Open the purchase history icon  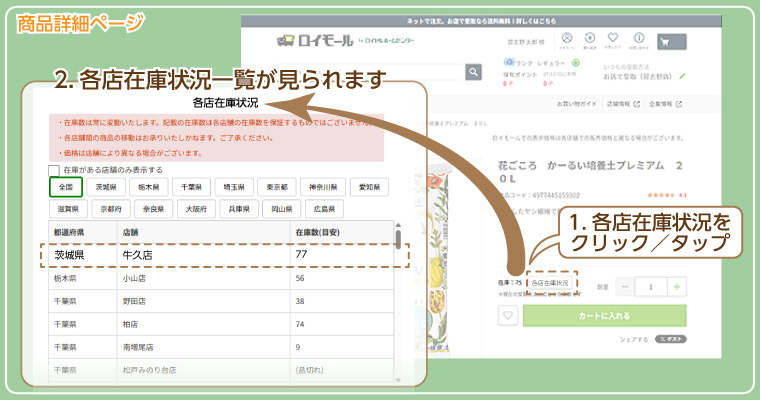(590, 40)
